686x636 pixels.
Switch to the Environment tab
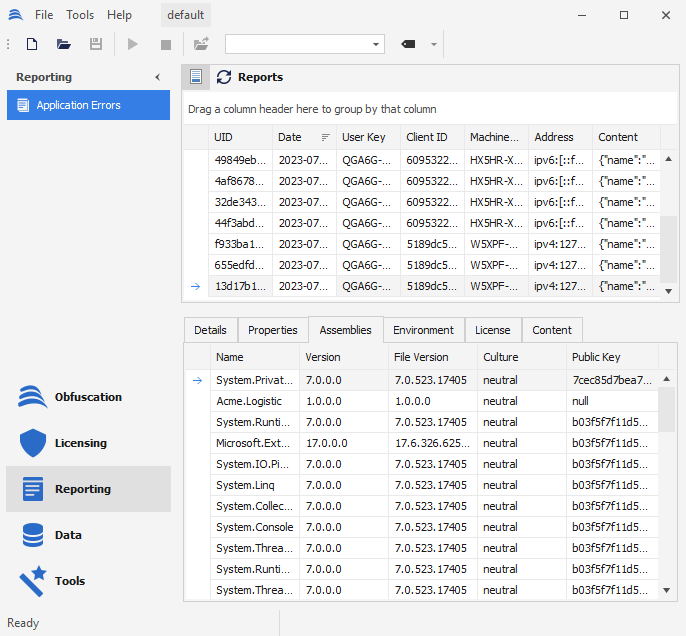pyautogui.click(x=423, y=330)
